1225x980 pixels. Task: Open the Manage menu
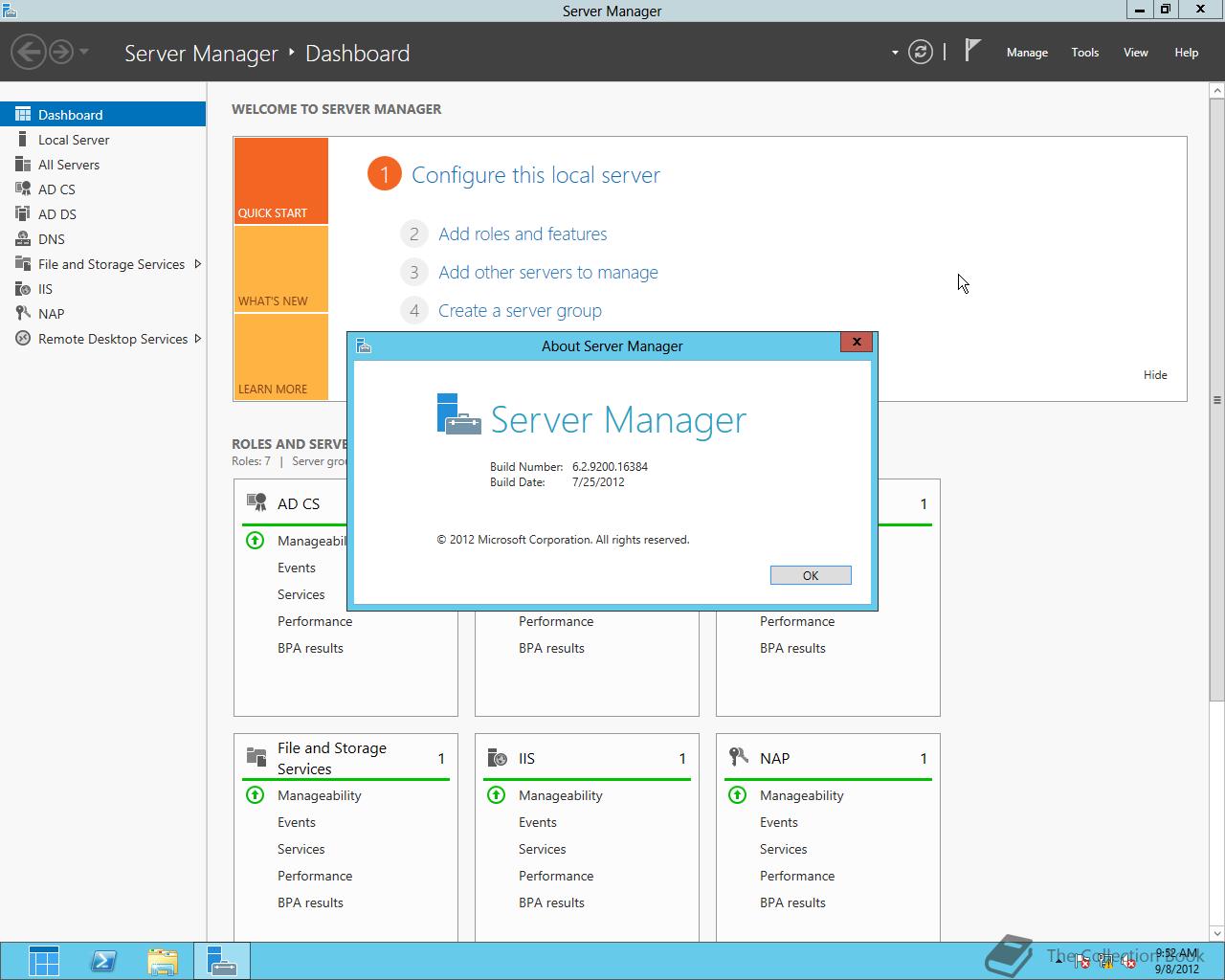1027,53
